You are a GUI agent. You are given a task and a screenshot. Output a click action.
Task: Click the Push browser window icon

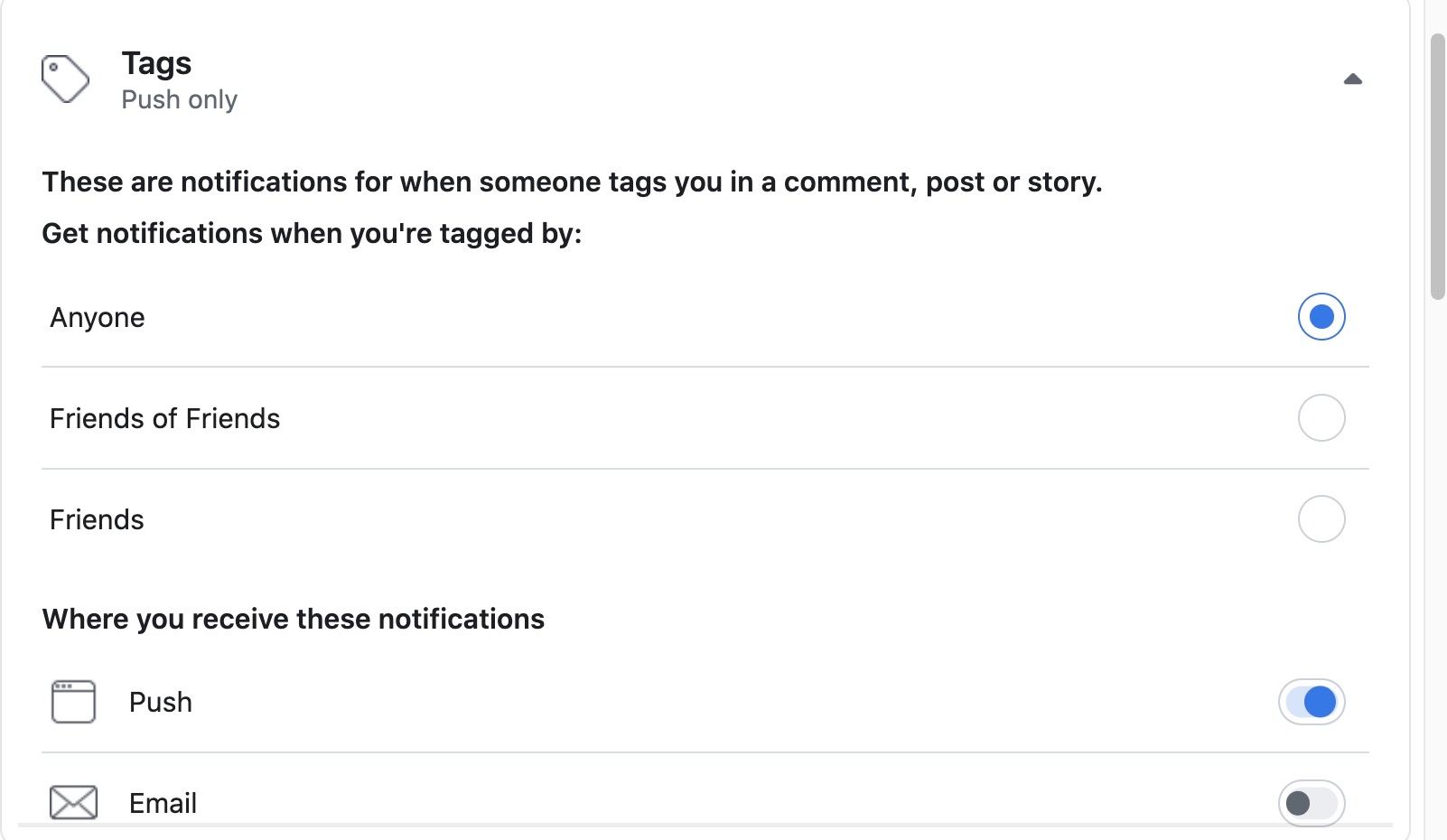(73, 702)
